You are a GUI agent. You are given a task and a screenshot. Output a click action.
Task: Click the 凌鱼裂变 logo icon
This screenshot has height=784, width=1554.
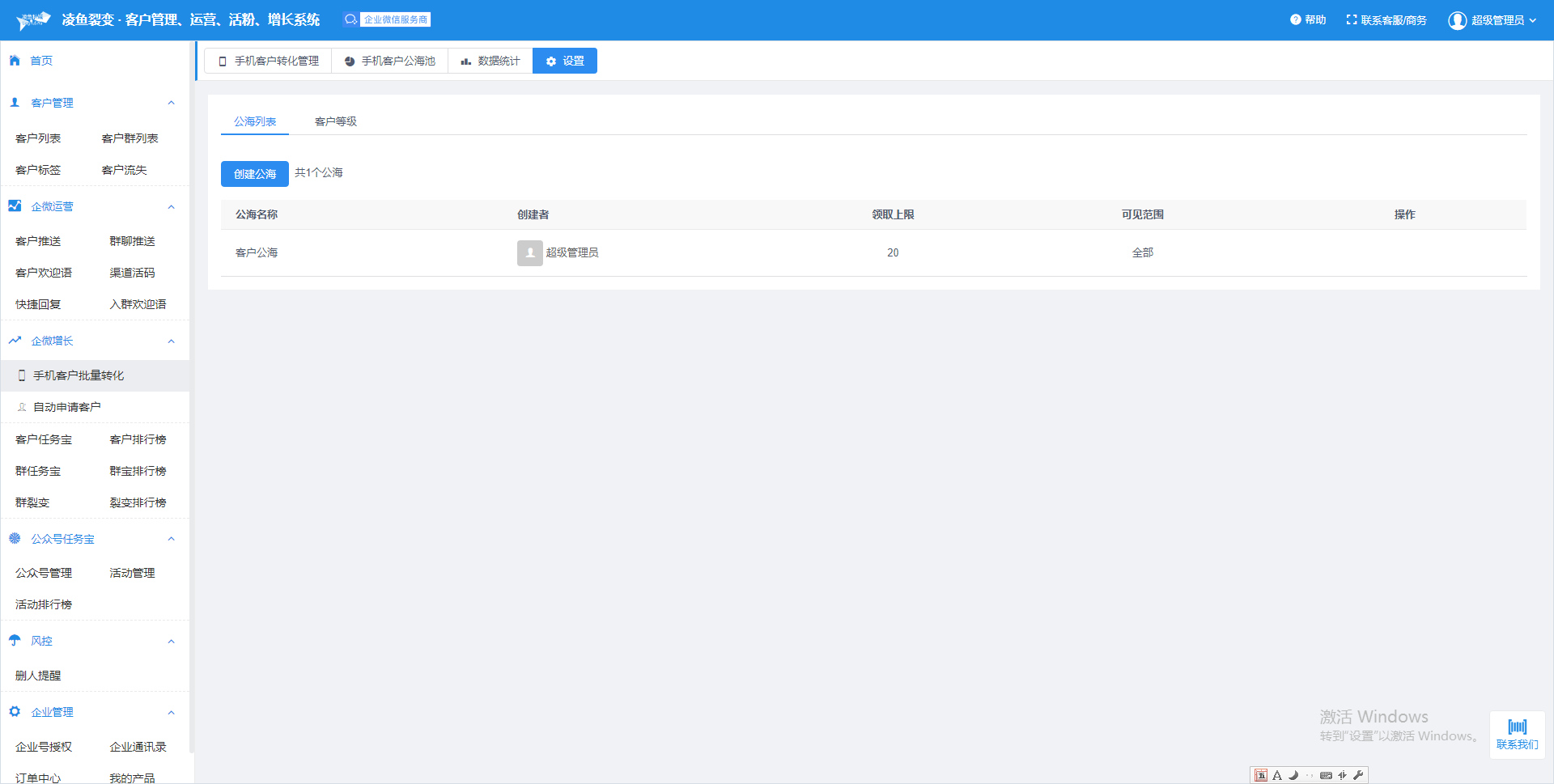point(33,20)
